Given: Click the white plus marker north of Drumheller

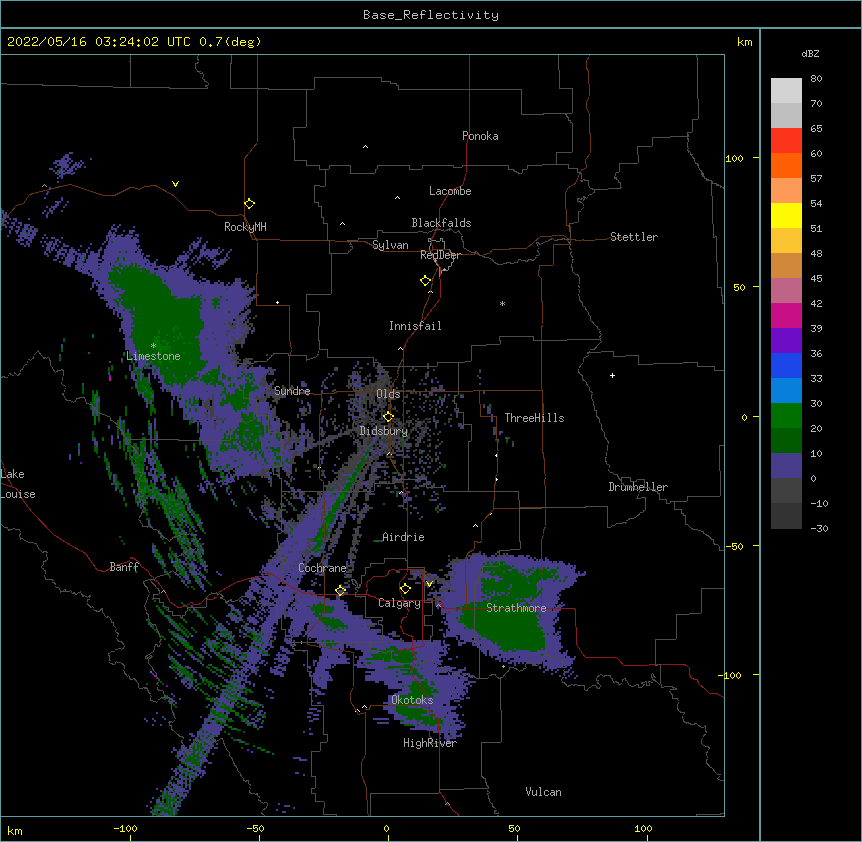Looking at the screenshot, I should (612, 375).
